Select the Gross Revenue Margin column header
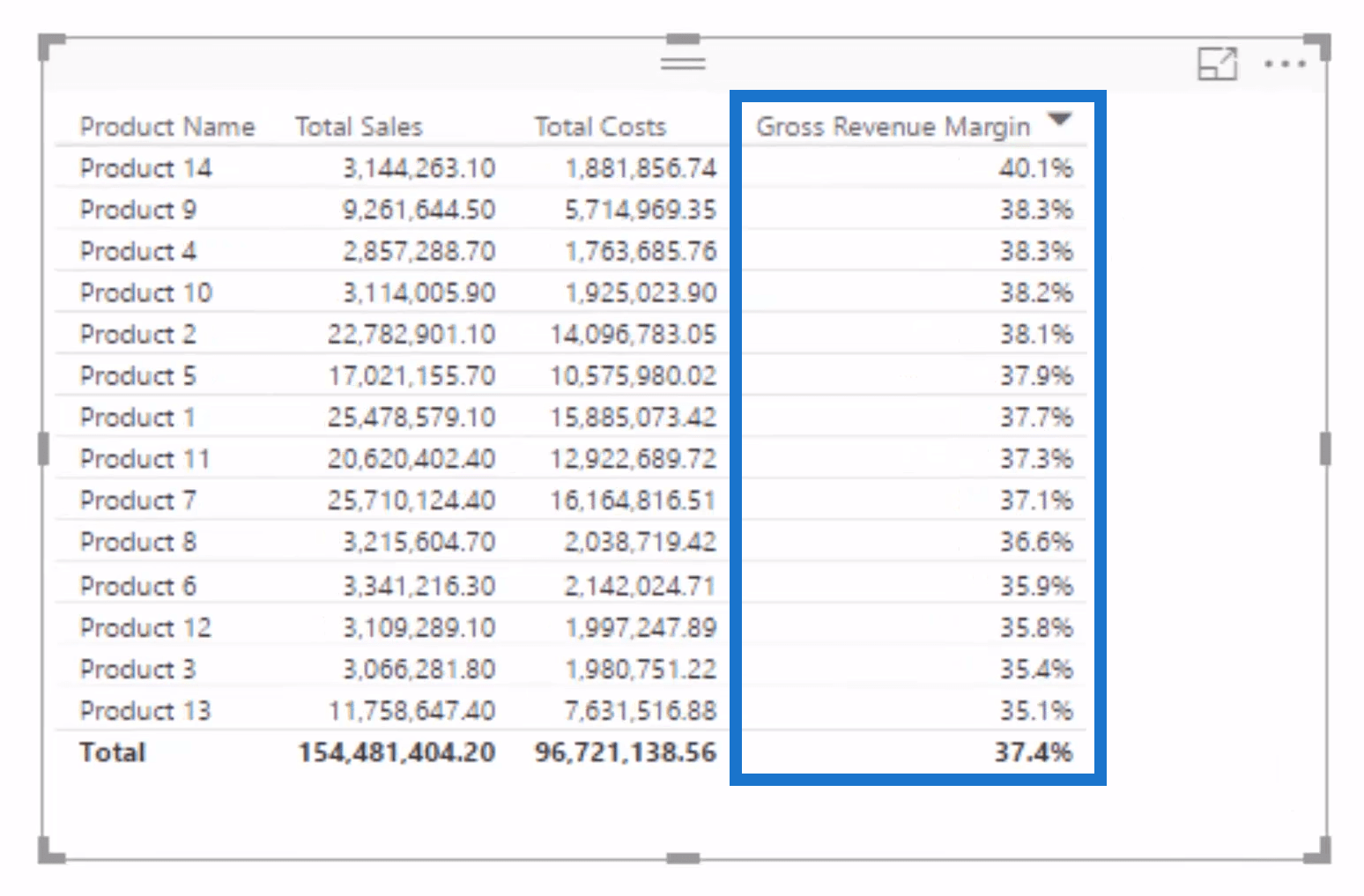Screen dimensions: 1364x896 893,127
